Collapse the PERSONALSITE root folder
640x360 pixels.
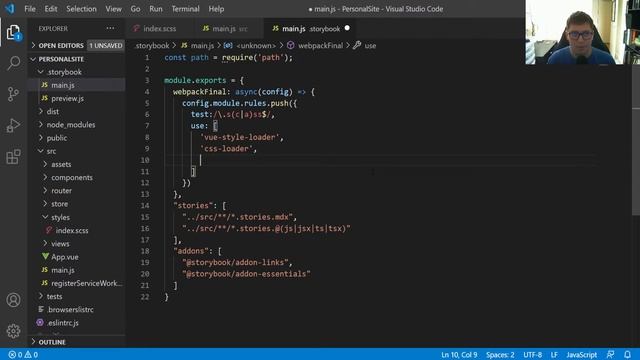(76, 59)
